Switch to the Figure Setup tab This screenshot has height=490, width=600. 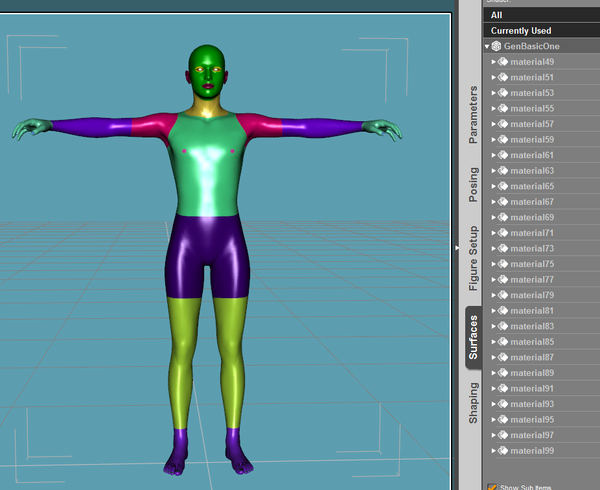click(473, 258)
